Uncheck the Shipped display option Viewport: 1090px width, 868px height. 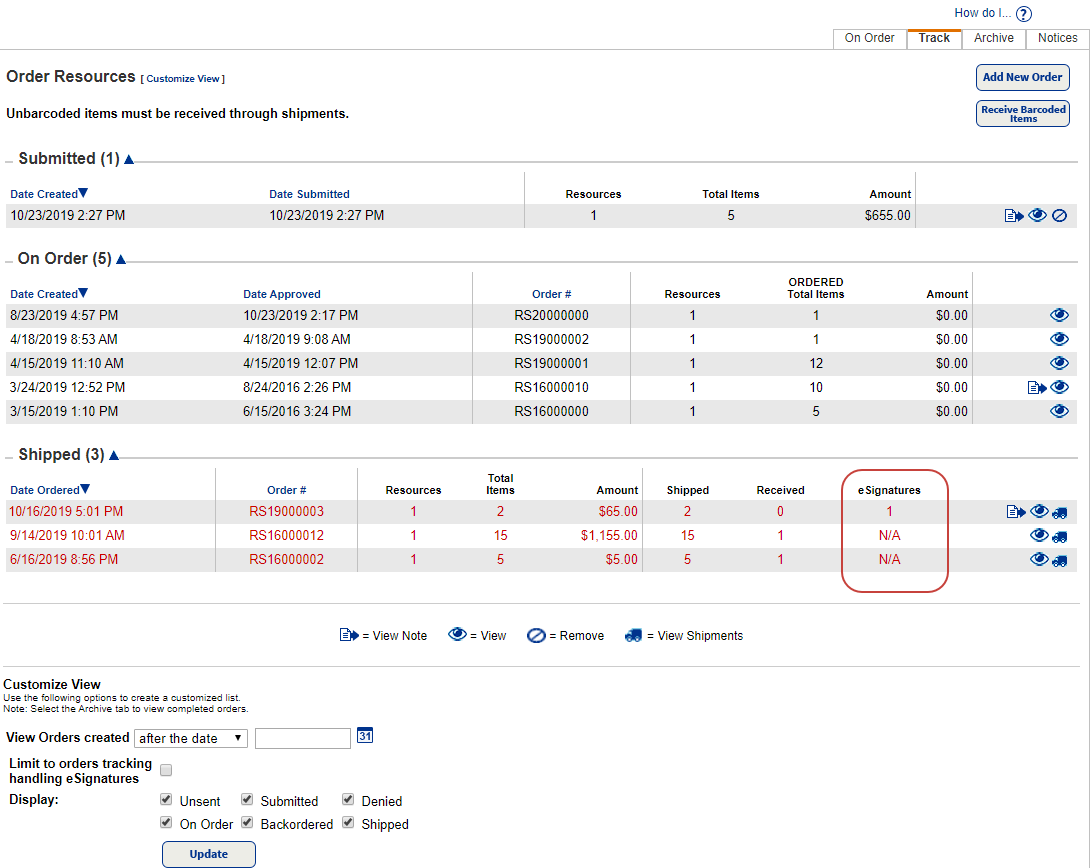tap(348, 823)
